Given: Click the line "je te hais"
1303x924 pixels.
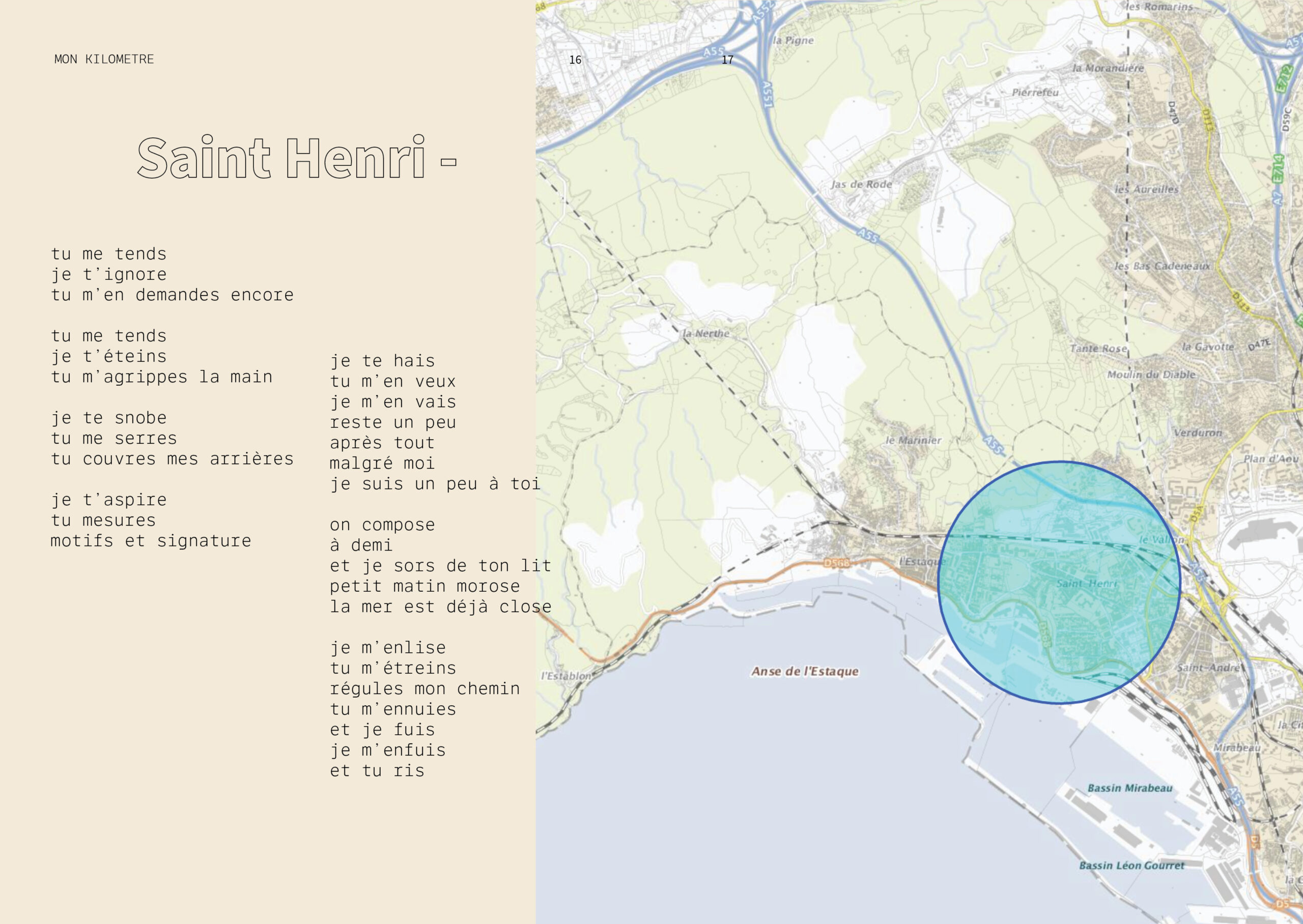Looking at the screenshot, I should tap(382, 361).
